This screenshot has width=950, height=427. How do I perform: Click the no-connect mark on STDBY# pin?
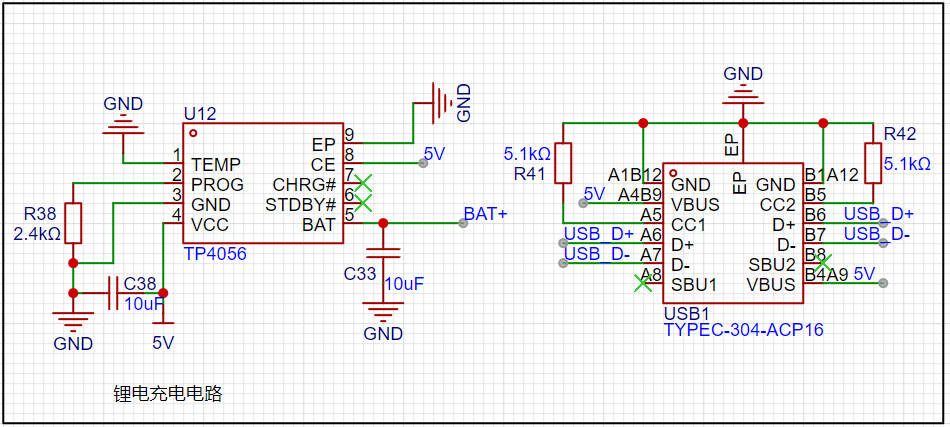(x=362, y=203)
